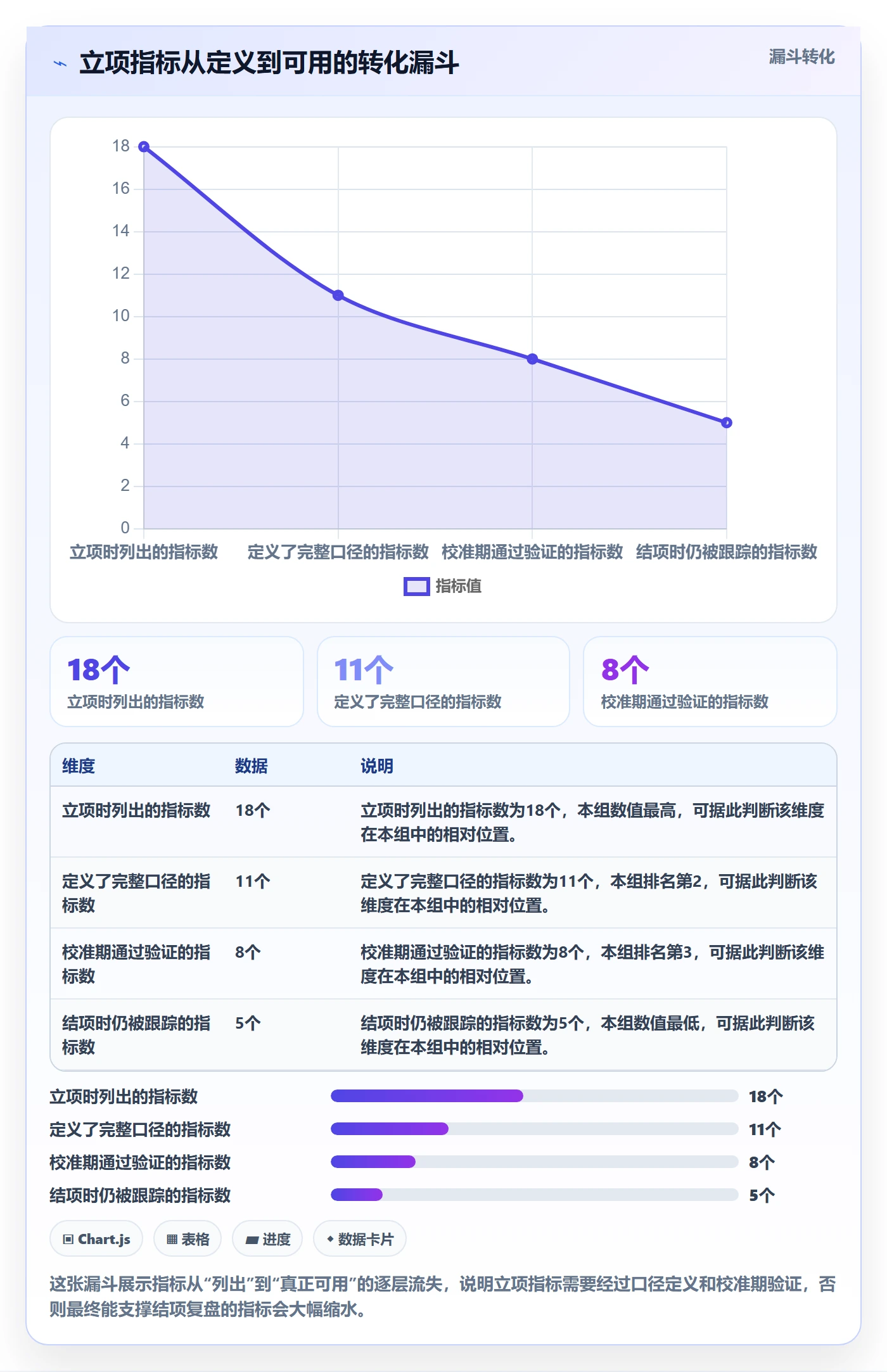This screenshot has height=1372, width=887.
Task: Click the 表格 chip
Action: click(x=188, y=1238)
